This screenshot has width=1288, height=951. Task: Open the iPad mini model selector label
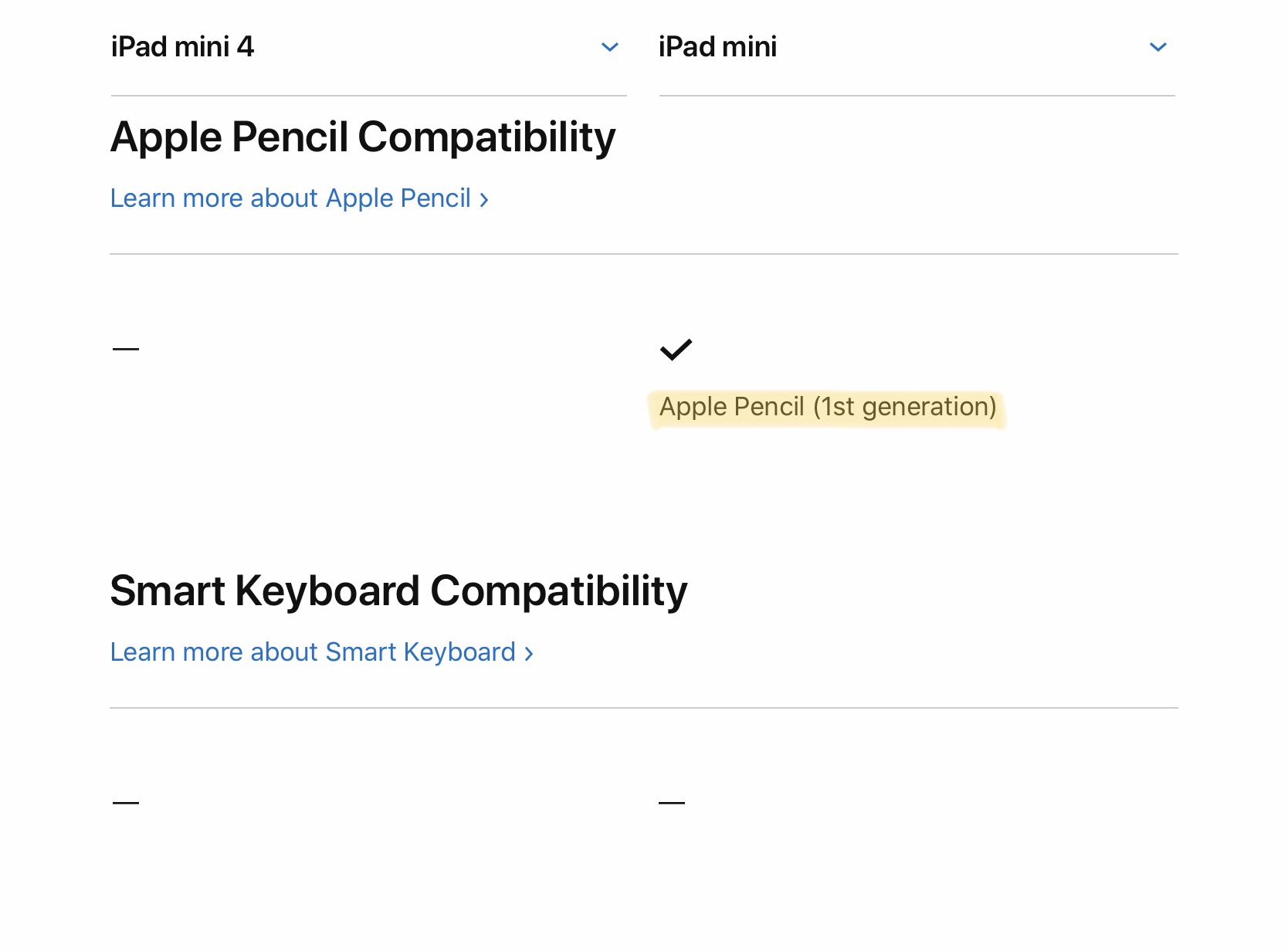coord(717,47)
